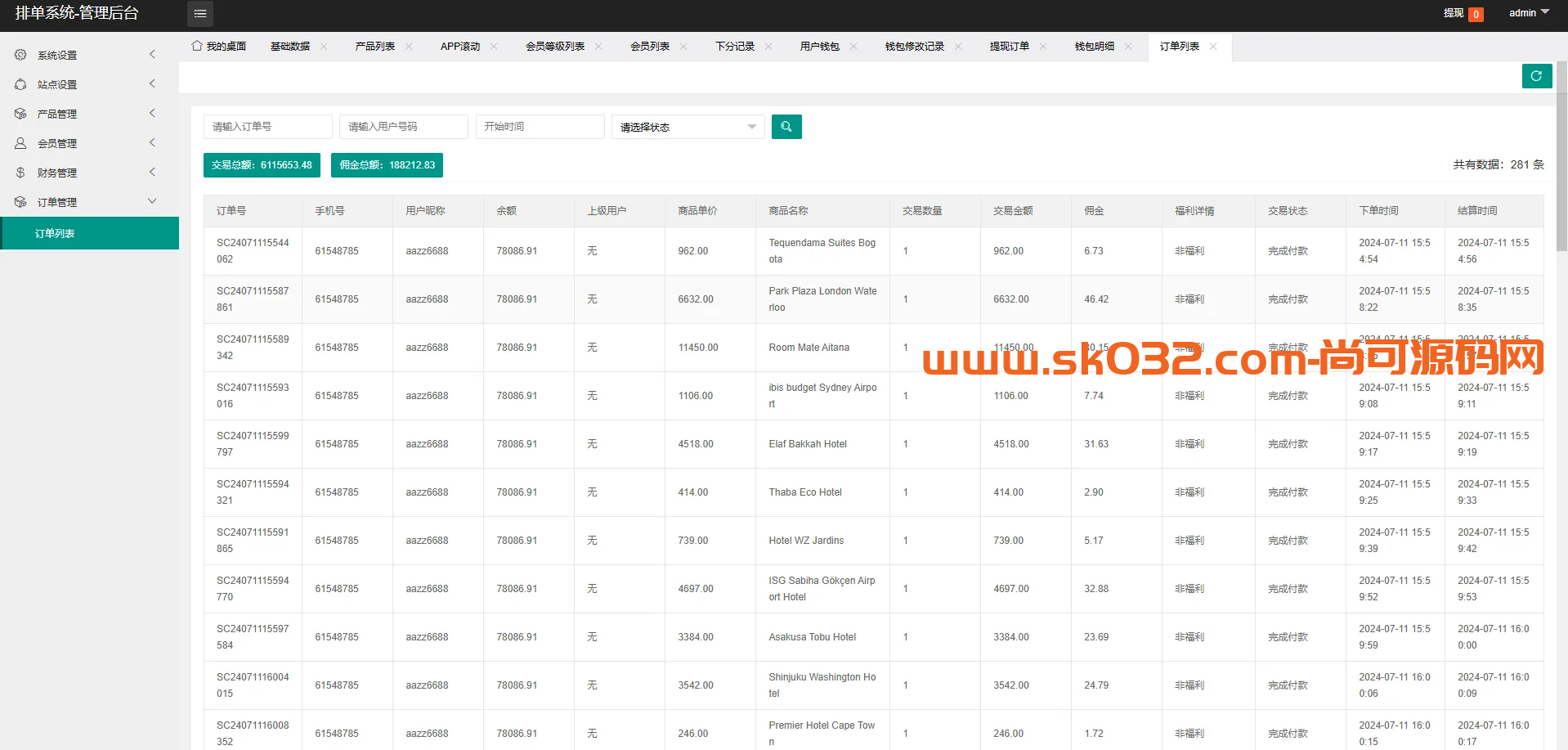Image resolution: width=1568 pixels, height=750 pixels.
Task: Click the 交易总额 summary button
Action: click(262, 164)
